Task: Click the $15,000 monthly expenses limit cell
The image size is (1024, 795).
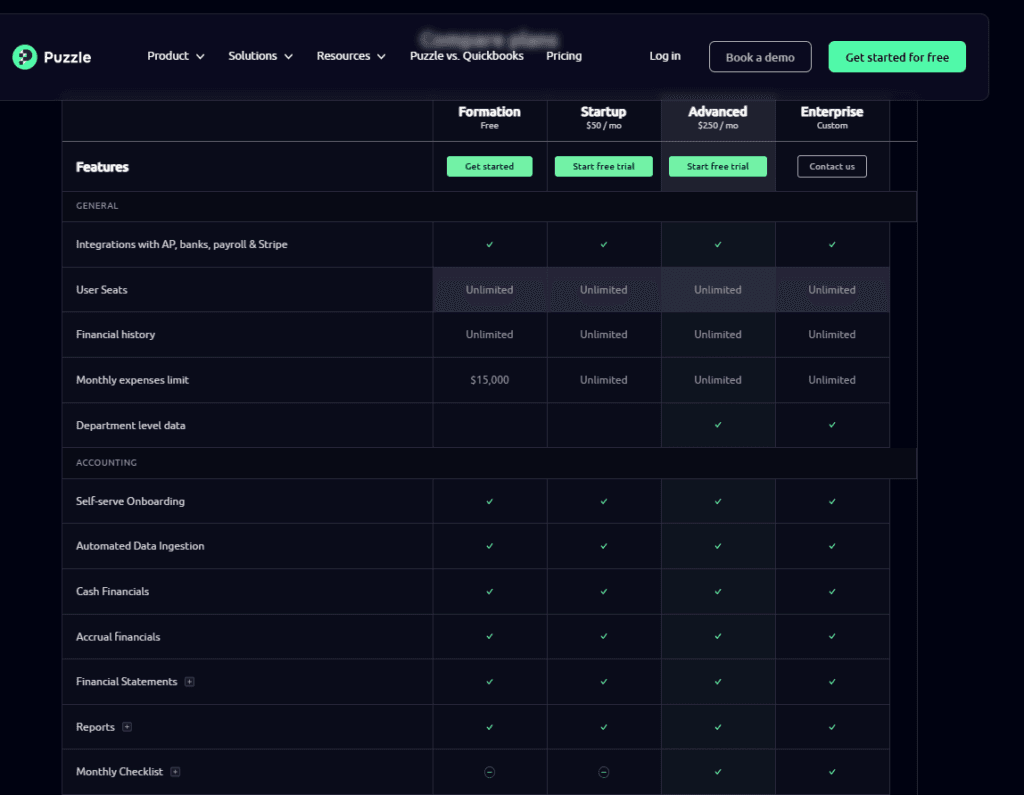Action: pos(489,380)
